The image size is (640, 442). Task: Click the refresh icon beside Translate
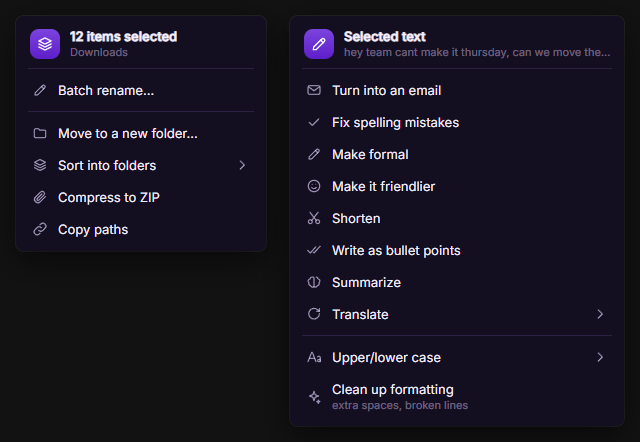point(314,314)
